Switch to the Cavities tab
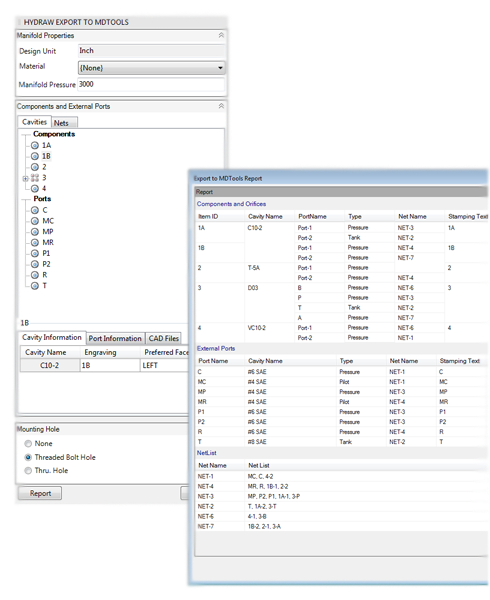Viewport: 490px width, 600px height. (x=34, y=122)
